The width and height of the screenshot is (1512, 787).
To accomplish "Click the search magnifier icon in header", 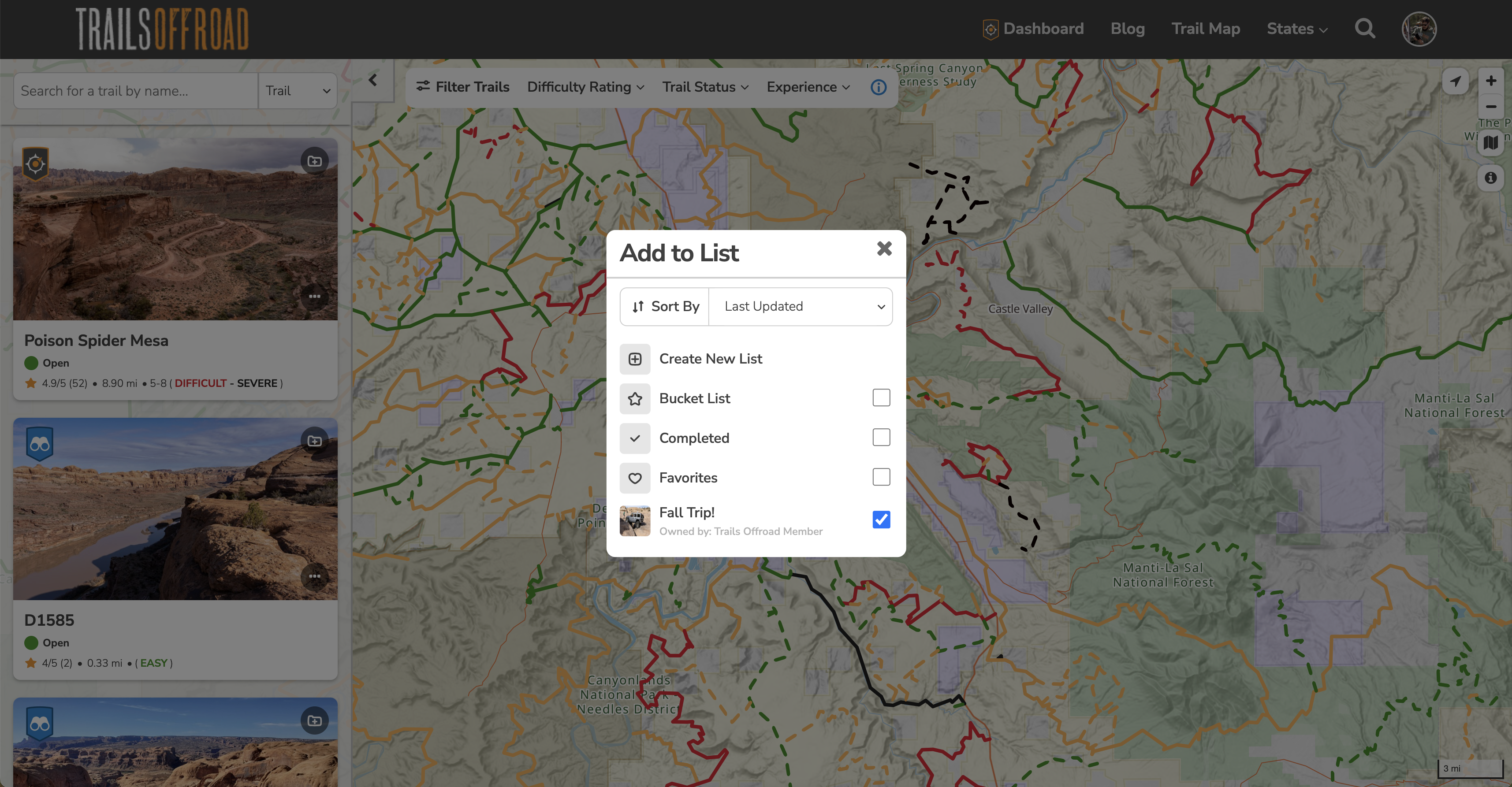I will tap(1365, 28).
